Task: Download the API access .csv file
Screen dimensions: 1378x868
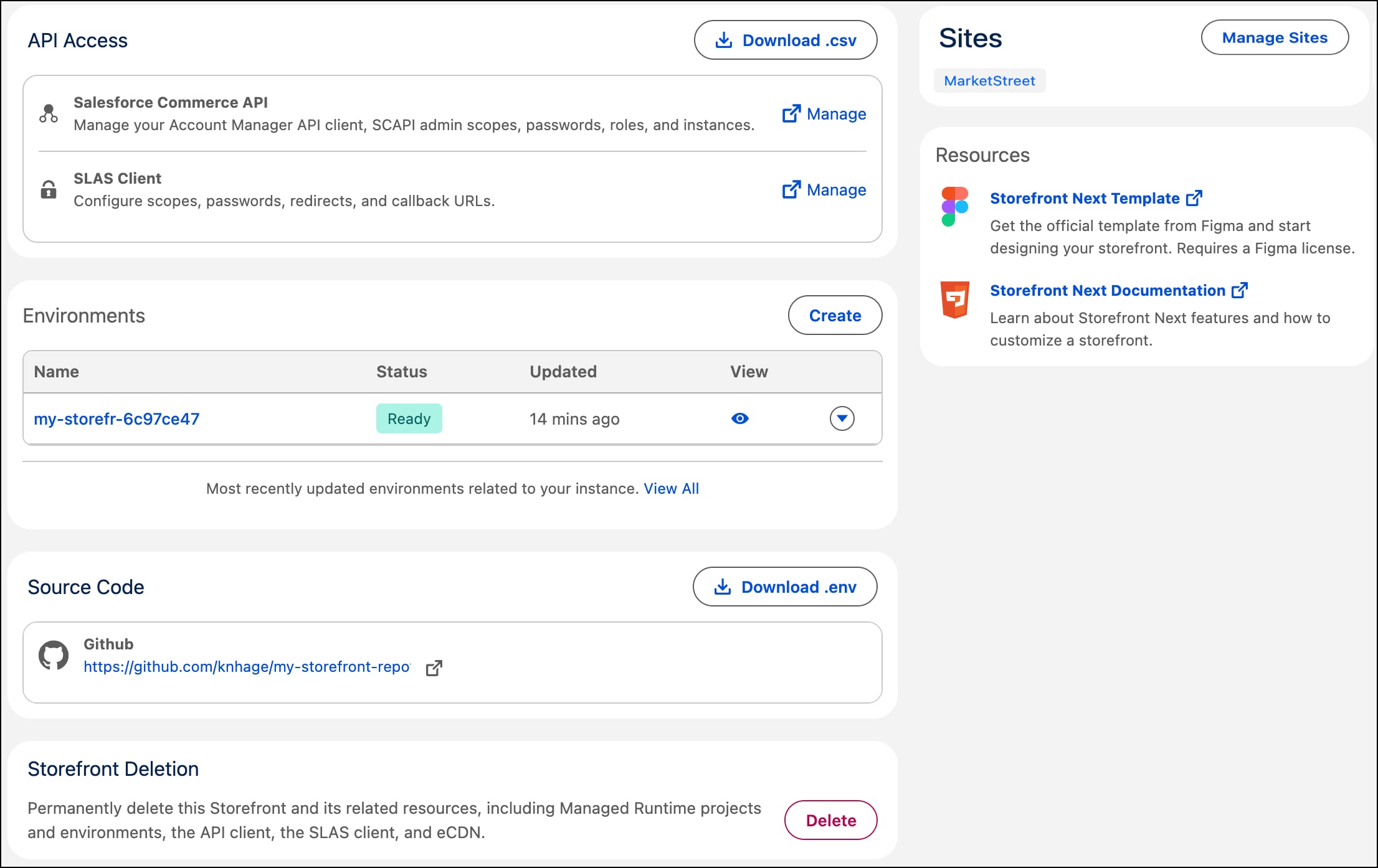Action: pos(786,40)
